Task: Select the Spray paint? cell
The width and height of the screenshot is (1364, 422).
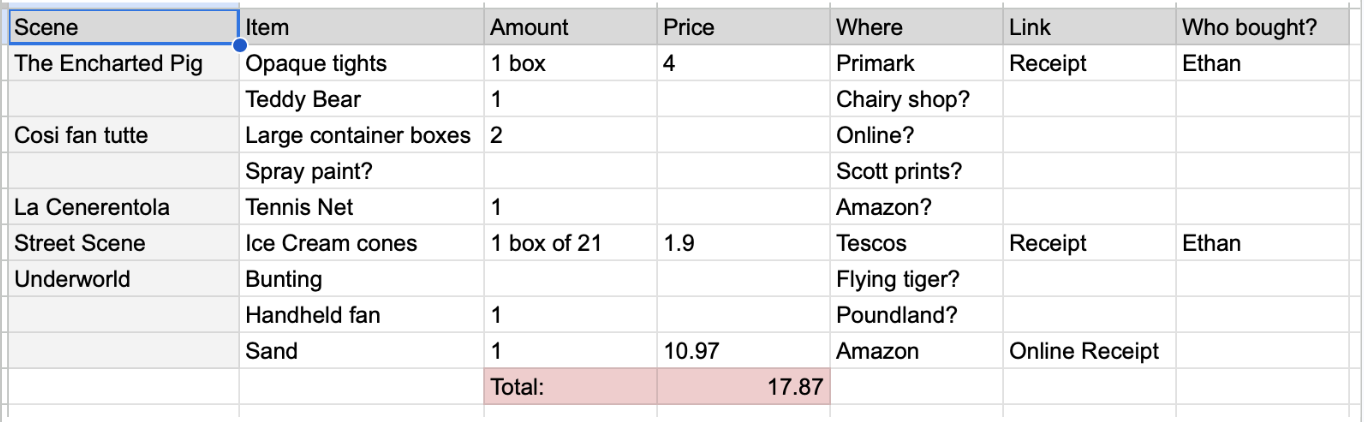Action: (x=361, y=171)
